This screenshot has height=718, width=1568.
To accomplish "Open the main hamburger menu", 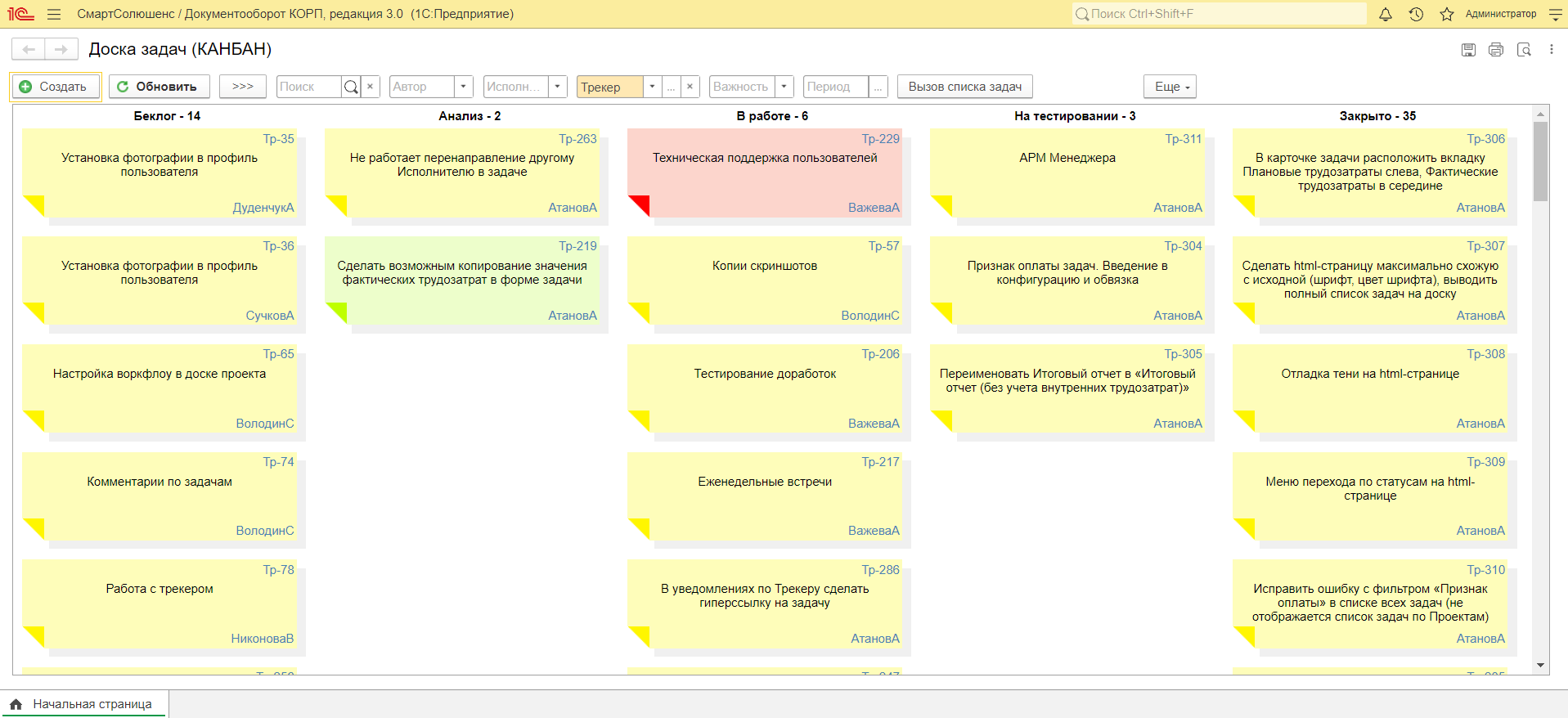I will pyautogui.click(x=54, y=14).
